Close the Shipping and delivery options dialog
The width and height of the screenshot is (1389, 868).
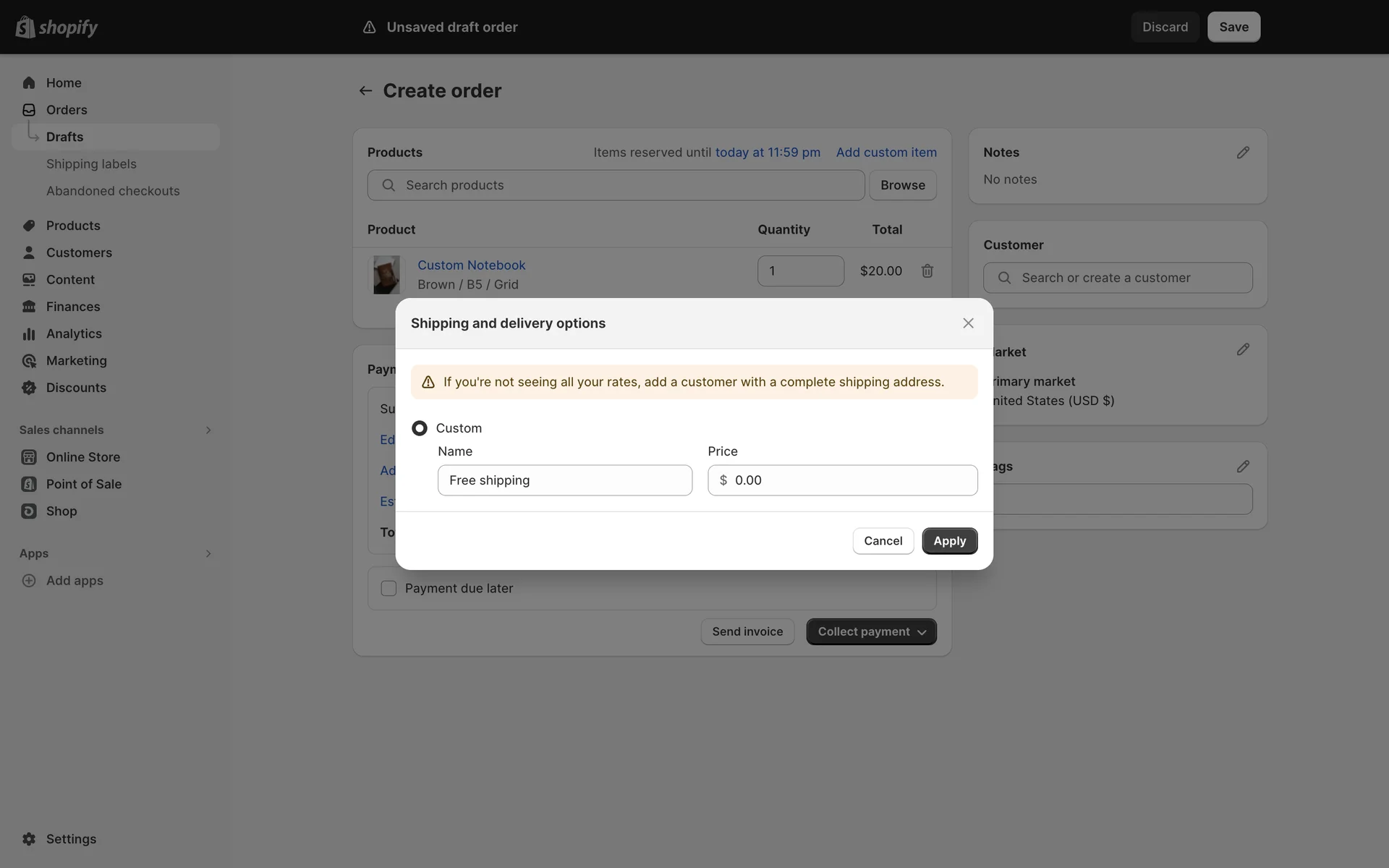point(968,323)
